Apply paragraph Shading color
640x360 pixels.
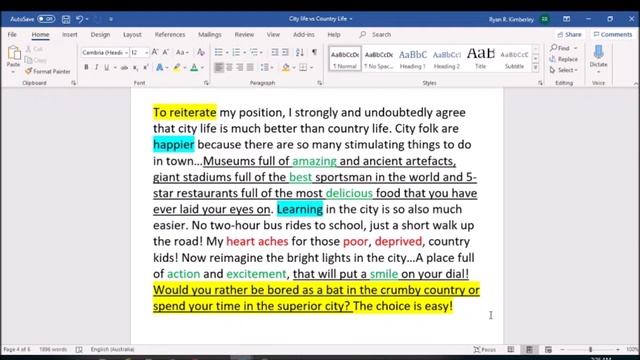pos(286,67)
